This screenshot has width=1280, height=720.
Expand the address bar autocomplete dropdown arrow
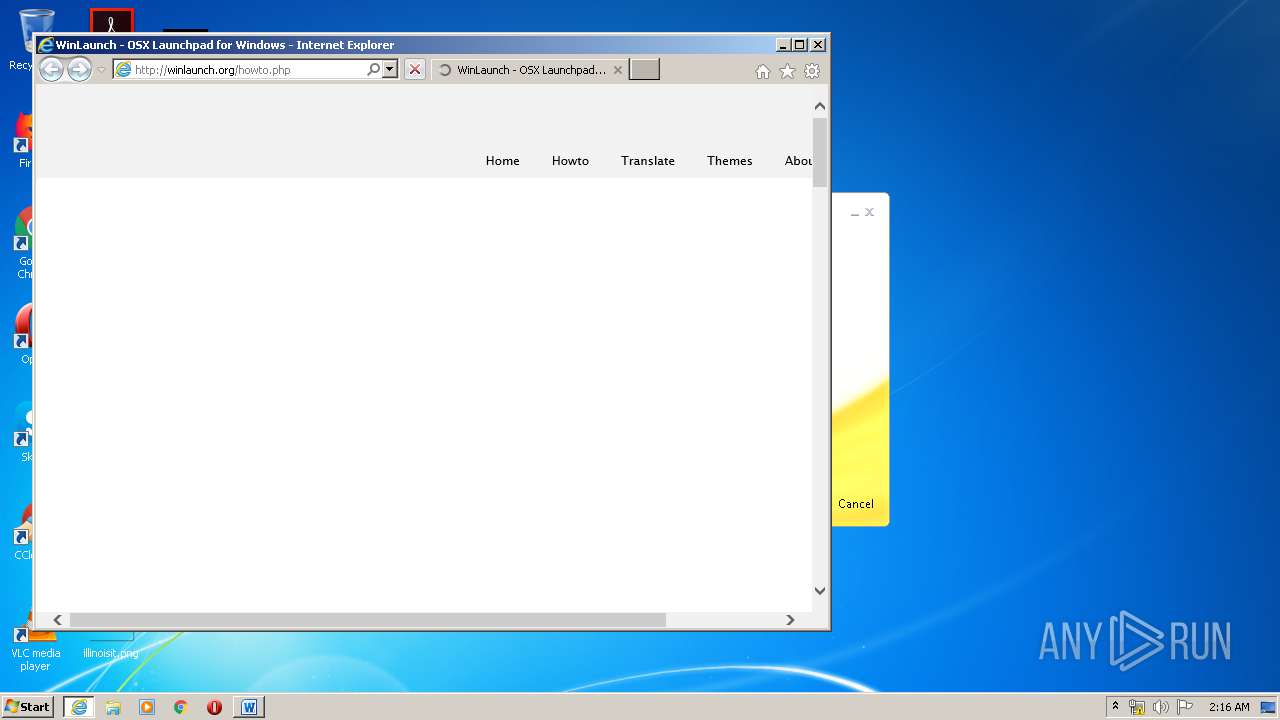click(390, 70)
